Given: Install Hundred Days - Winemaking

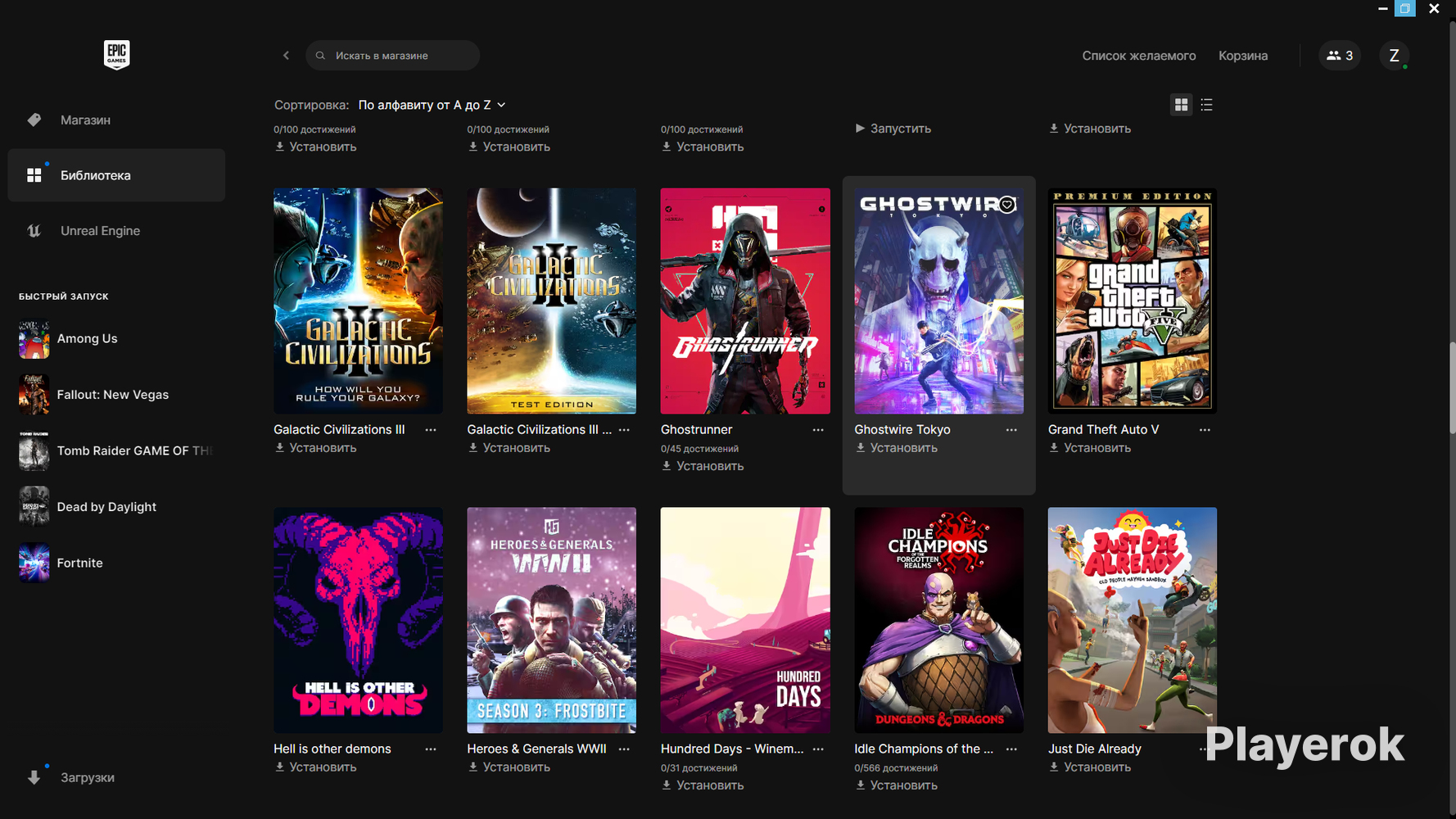Looking at the screenshot, I should [703, 785].
